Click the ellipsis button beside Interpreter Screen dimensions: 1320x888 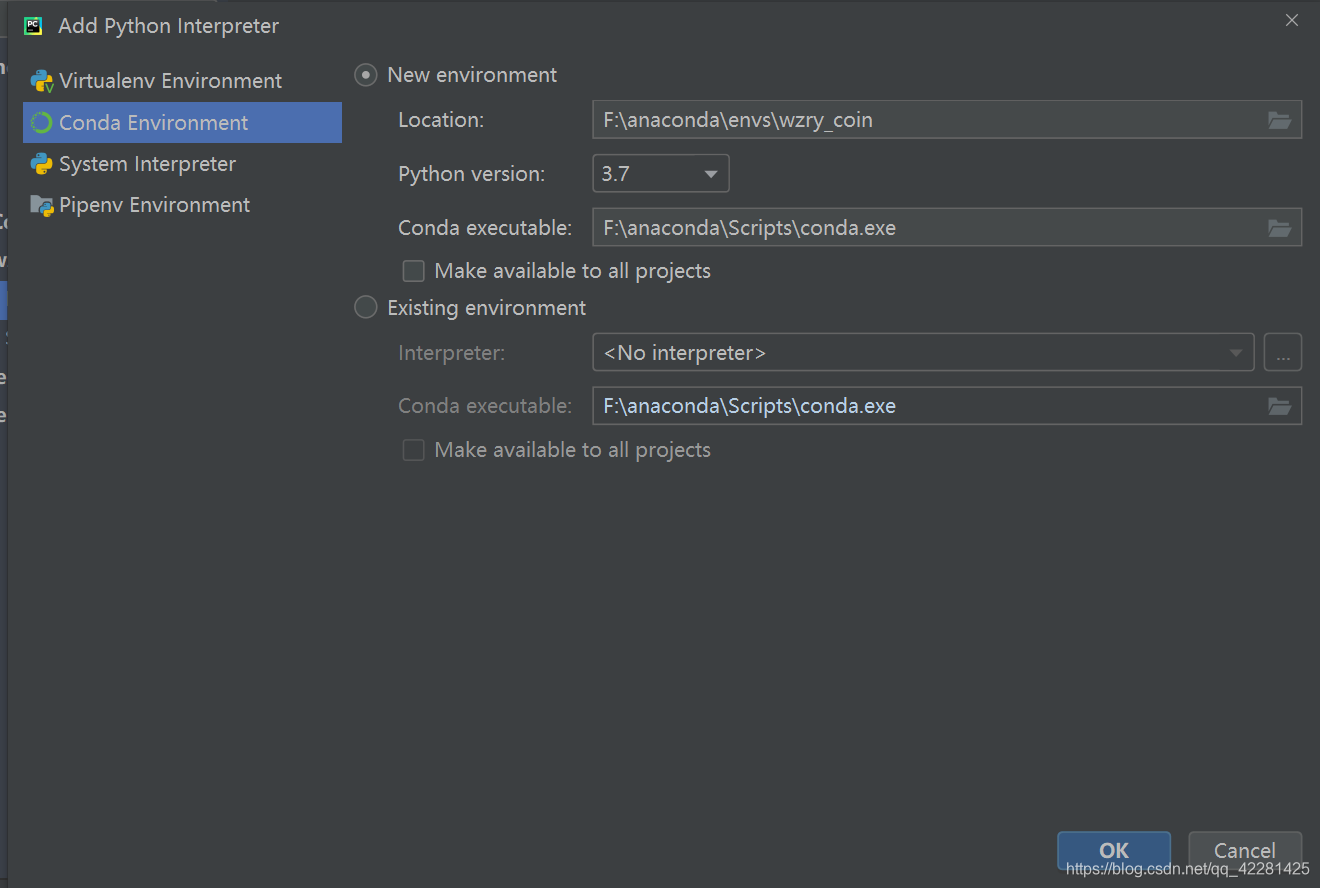(1283, 352)
